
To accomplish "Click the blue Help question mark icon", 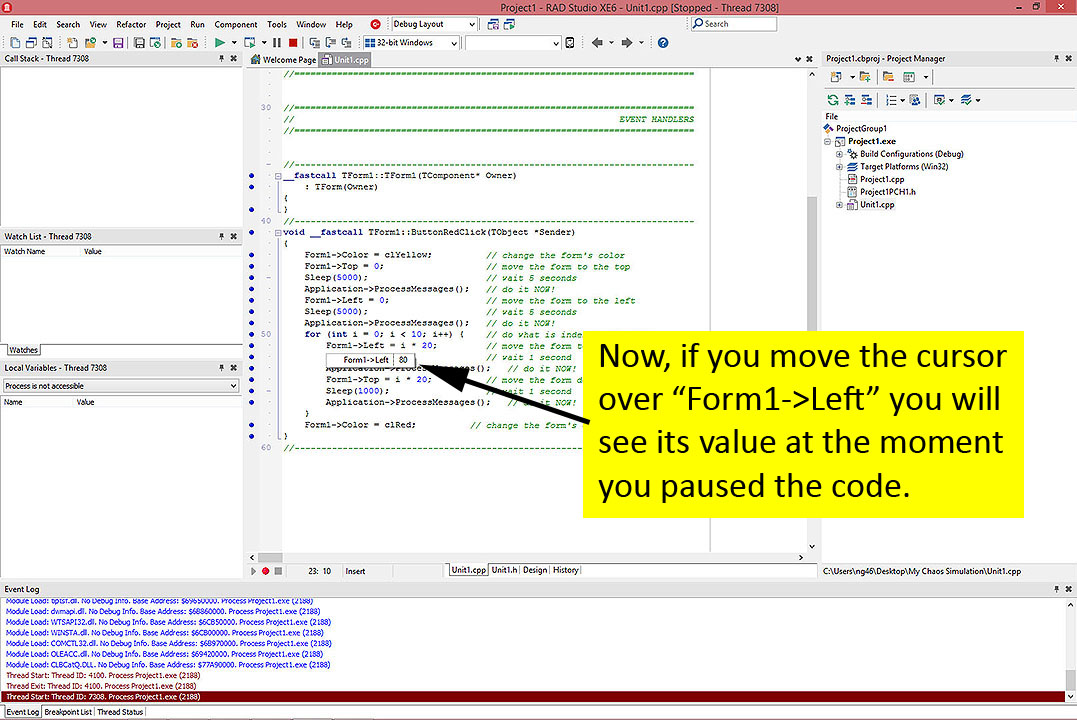I will [x=663, y=43].
